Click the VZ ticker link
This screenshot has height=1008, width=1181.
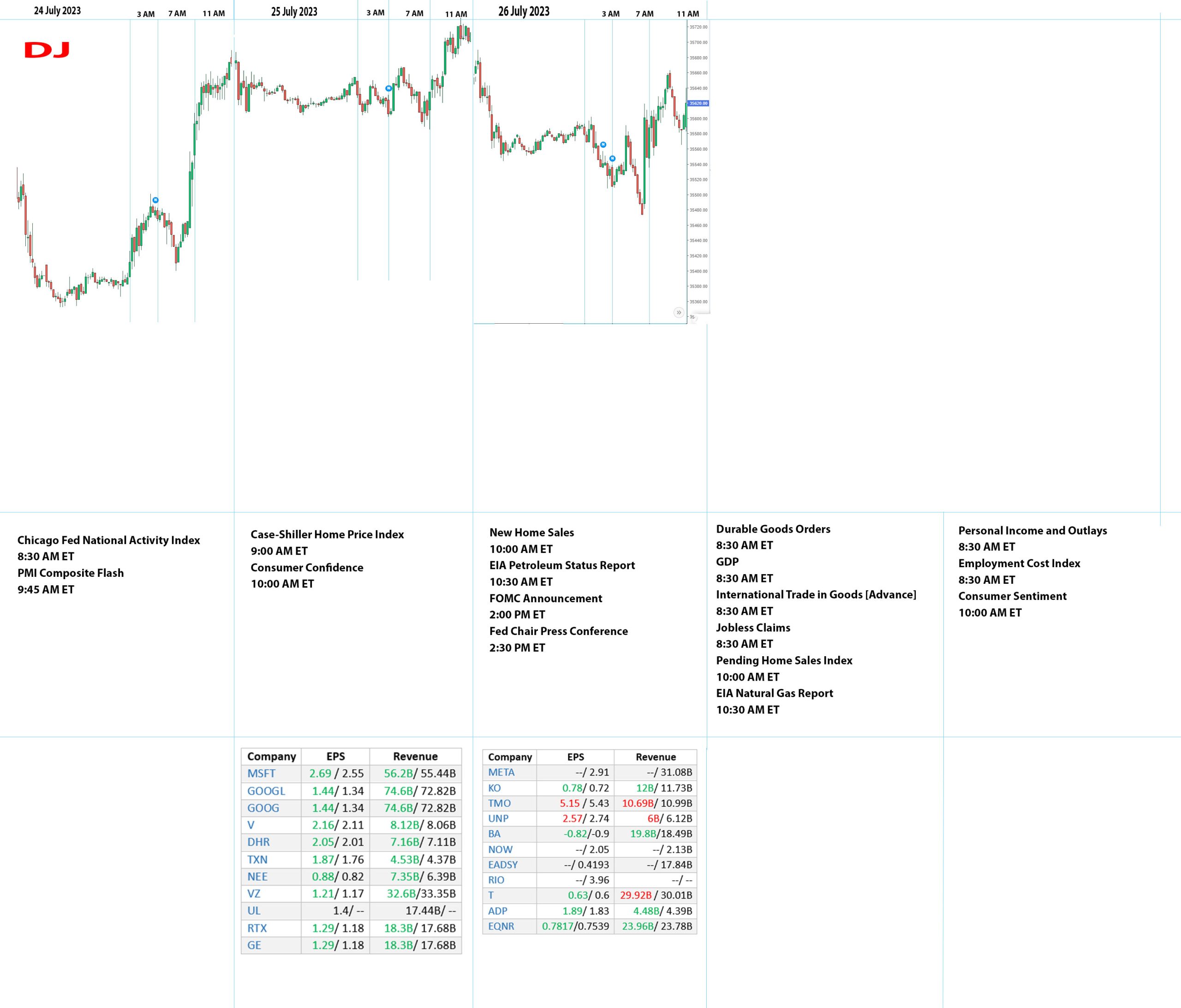[254, 894]
